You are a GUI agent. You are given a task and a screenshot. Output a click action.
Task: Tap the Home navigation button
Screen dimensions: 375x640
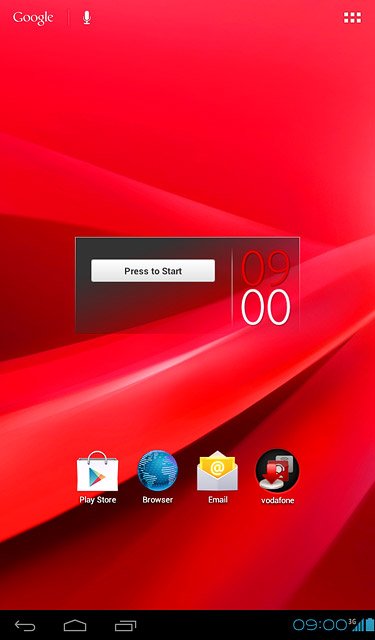[75, 625]
